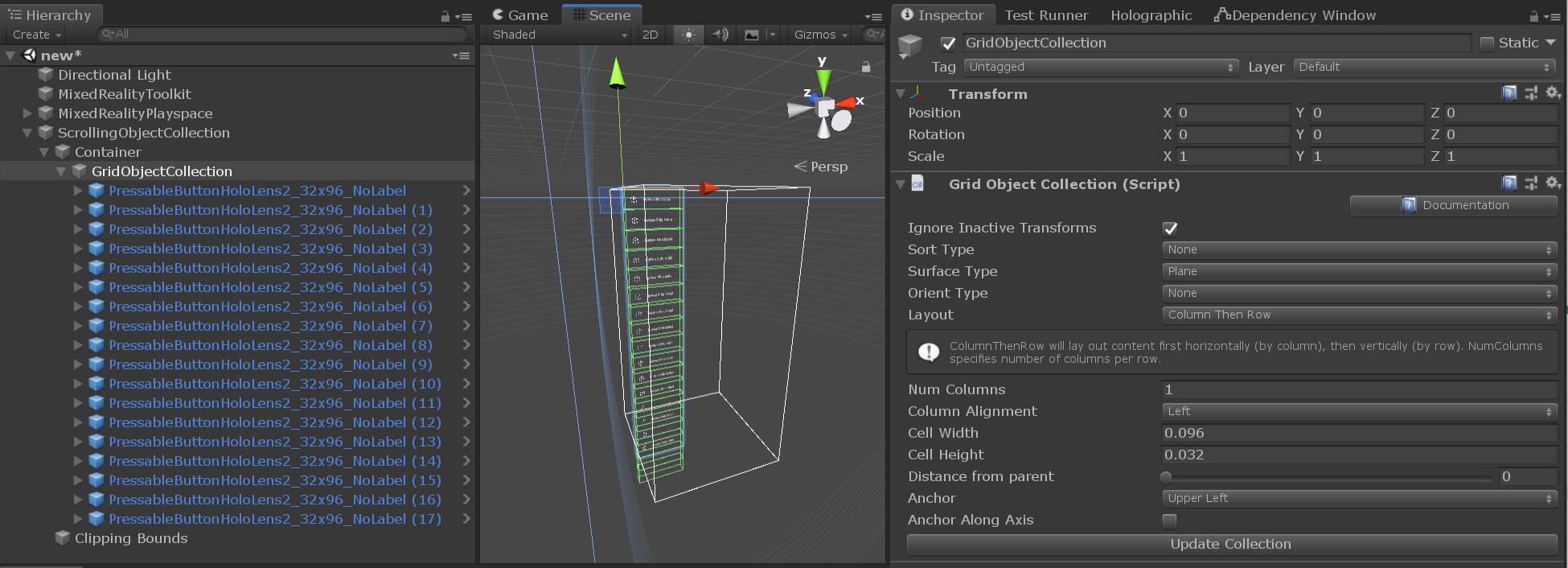The height and width of the screenshot is (568, 1568).
Task: Switch to the Holographic tab
Action: pyautogui.click(x=1151, y=15)
